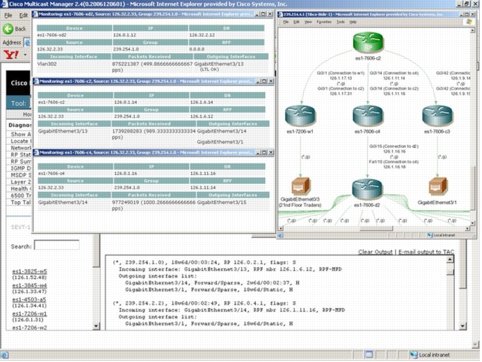Click the Fa1/15 Connection to c4 label
Viewport: 482px width, 362px height.
tap(394, 162)
